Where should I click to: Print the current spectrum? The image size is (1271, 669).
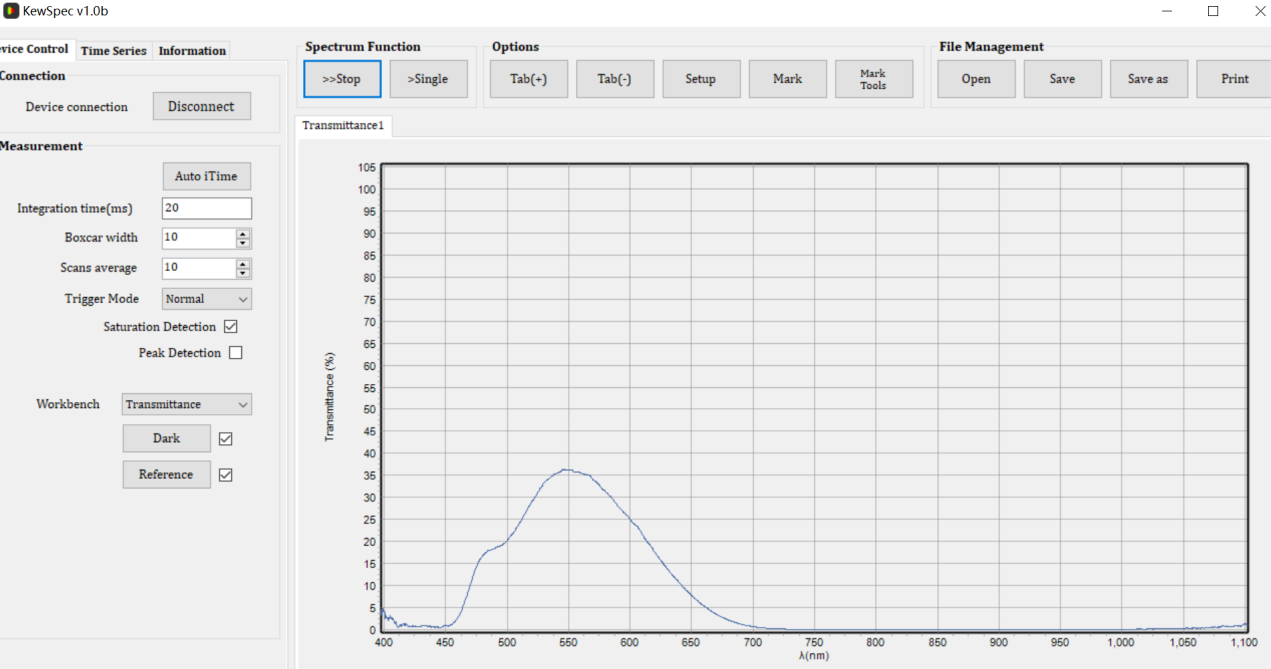coord(1234,79)
